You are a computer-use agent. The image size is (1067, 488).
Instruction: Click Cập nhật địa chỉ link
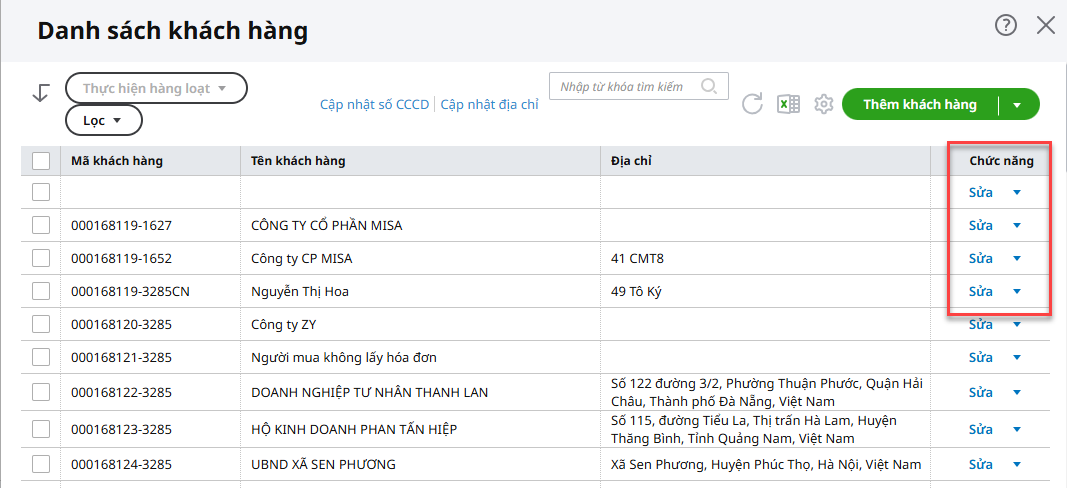tap(489, 104)
